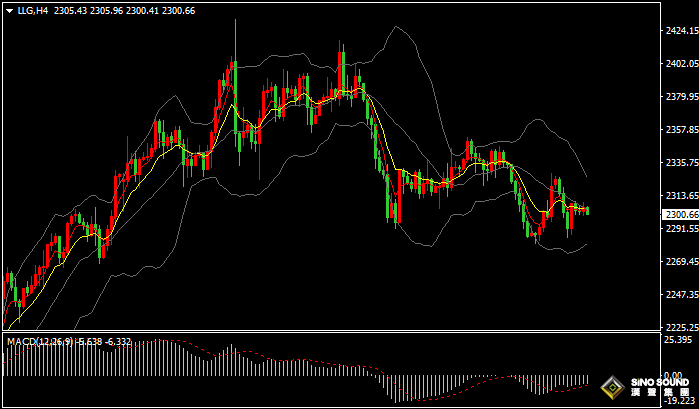Click the 2424.15 price axis label

tap(680, 31)
